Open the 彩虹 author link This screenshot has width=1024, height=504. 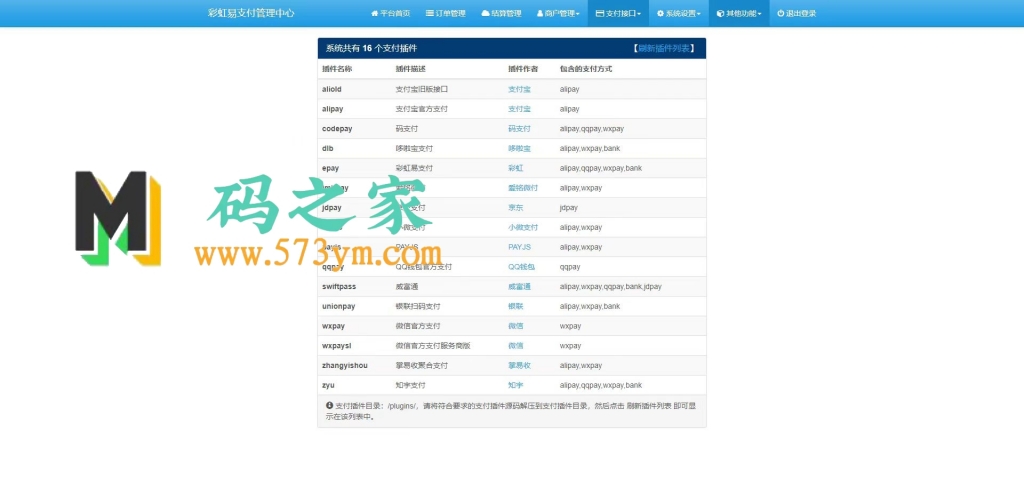click(x=515, y=168)
